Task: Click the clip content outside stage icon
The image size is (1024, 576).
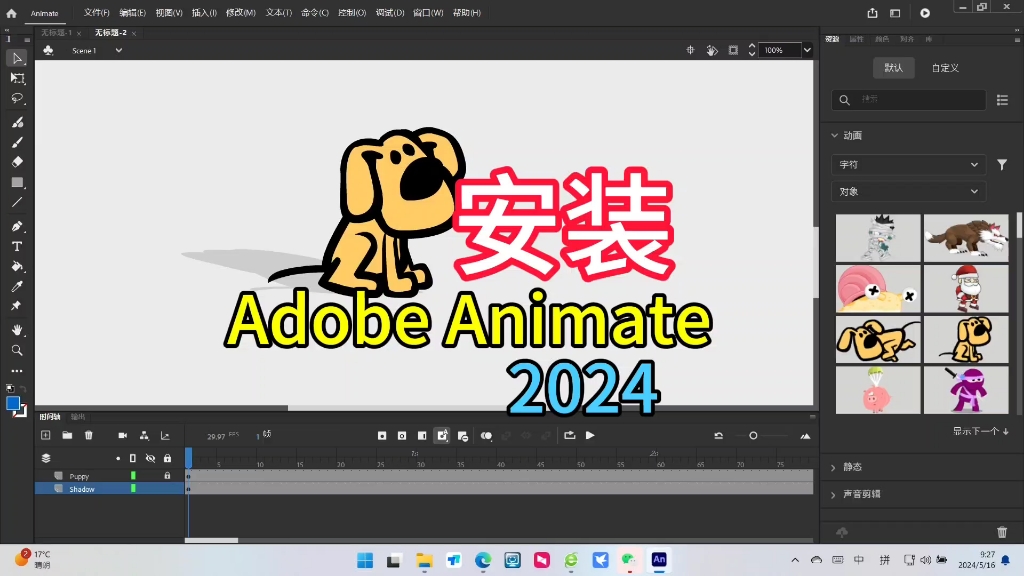Action: point(733,50)
